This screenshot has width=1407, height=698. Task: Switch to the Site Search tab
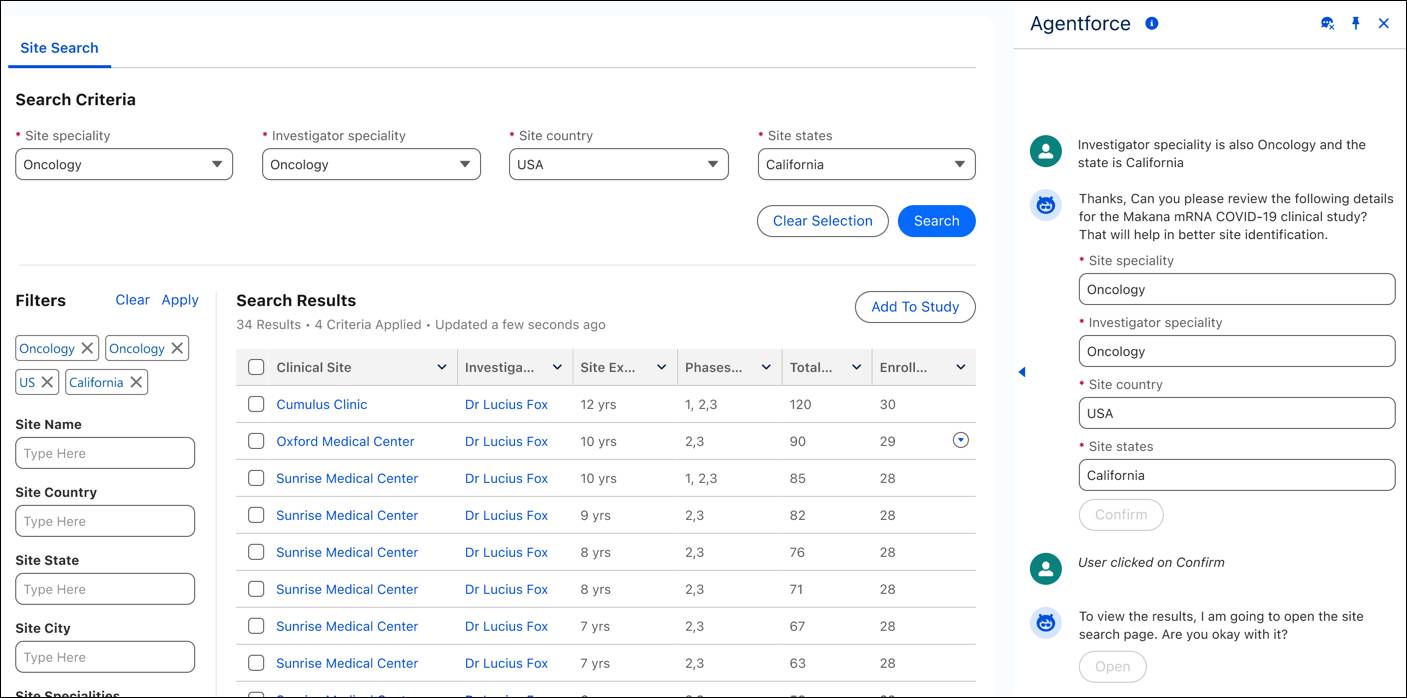point(58,47)
